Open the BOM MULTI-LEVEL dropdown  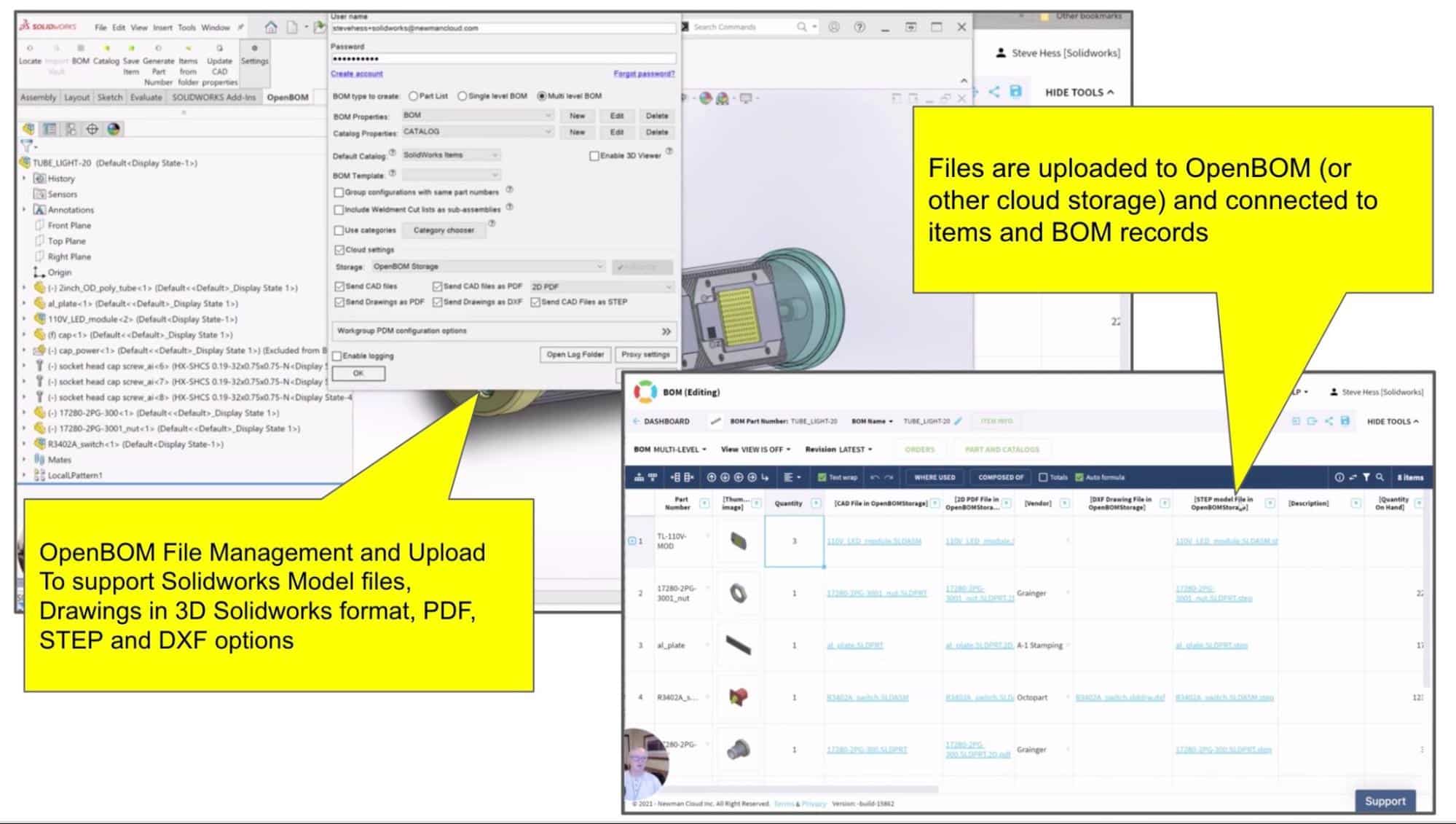click(x=670, y=450)
